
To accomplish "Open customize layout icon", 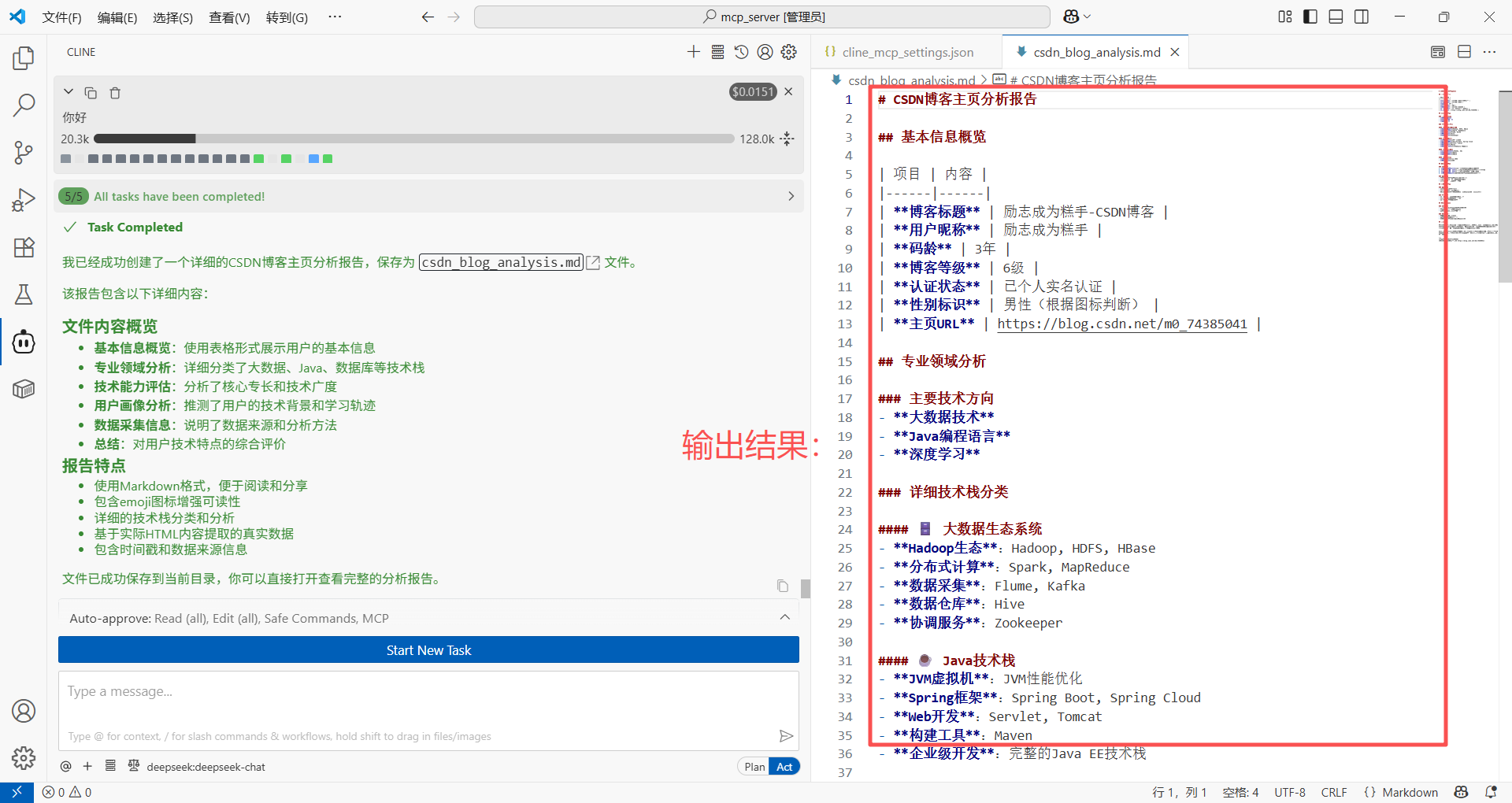I will pos(1285,17).
